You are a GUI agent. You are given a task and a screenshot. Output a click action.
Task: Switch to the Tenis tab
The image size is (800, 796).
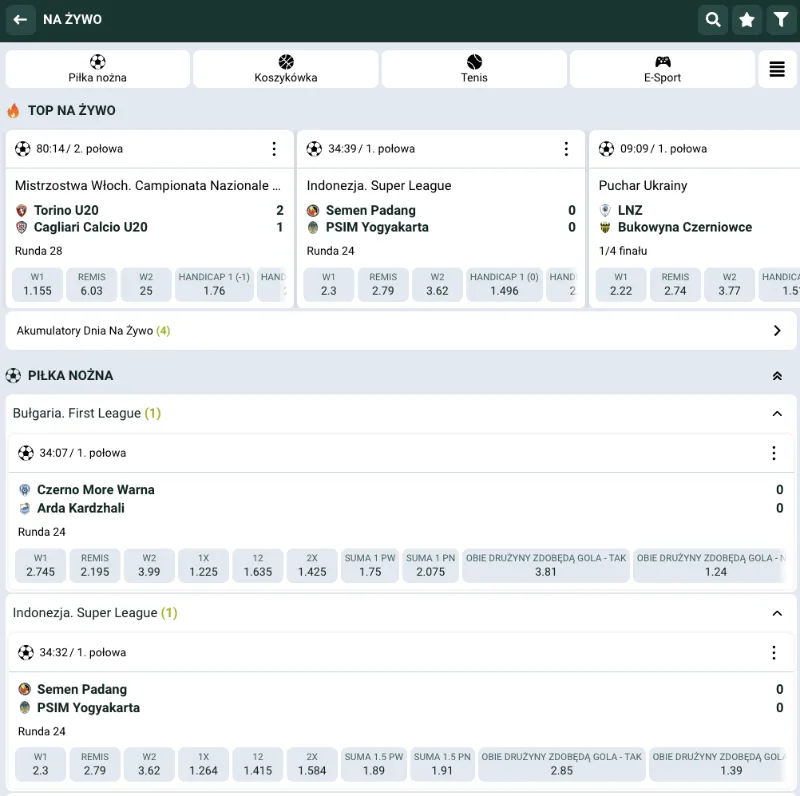(474, 69)
